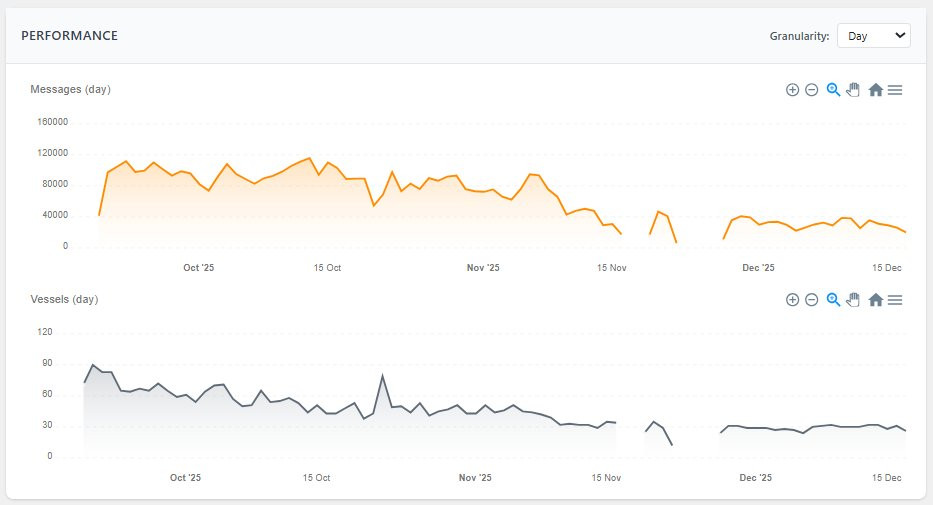Screen dimensions: 933x505
Task: Click zoom out icon on Messages chart
Action: click(x=812, y=90)
